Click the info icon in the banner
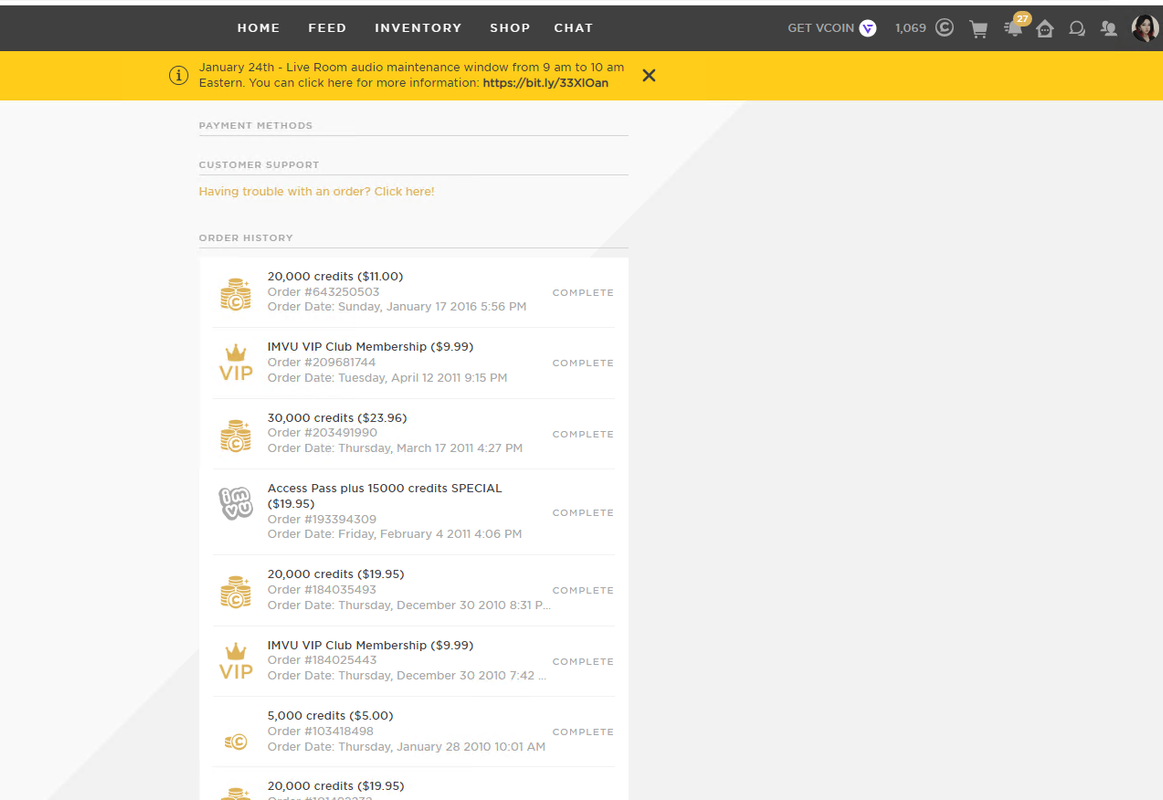Viewport: 1163px width, 800px height. click(179, 76)
